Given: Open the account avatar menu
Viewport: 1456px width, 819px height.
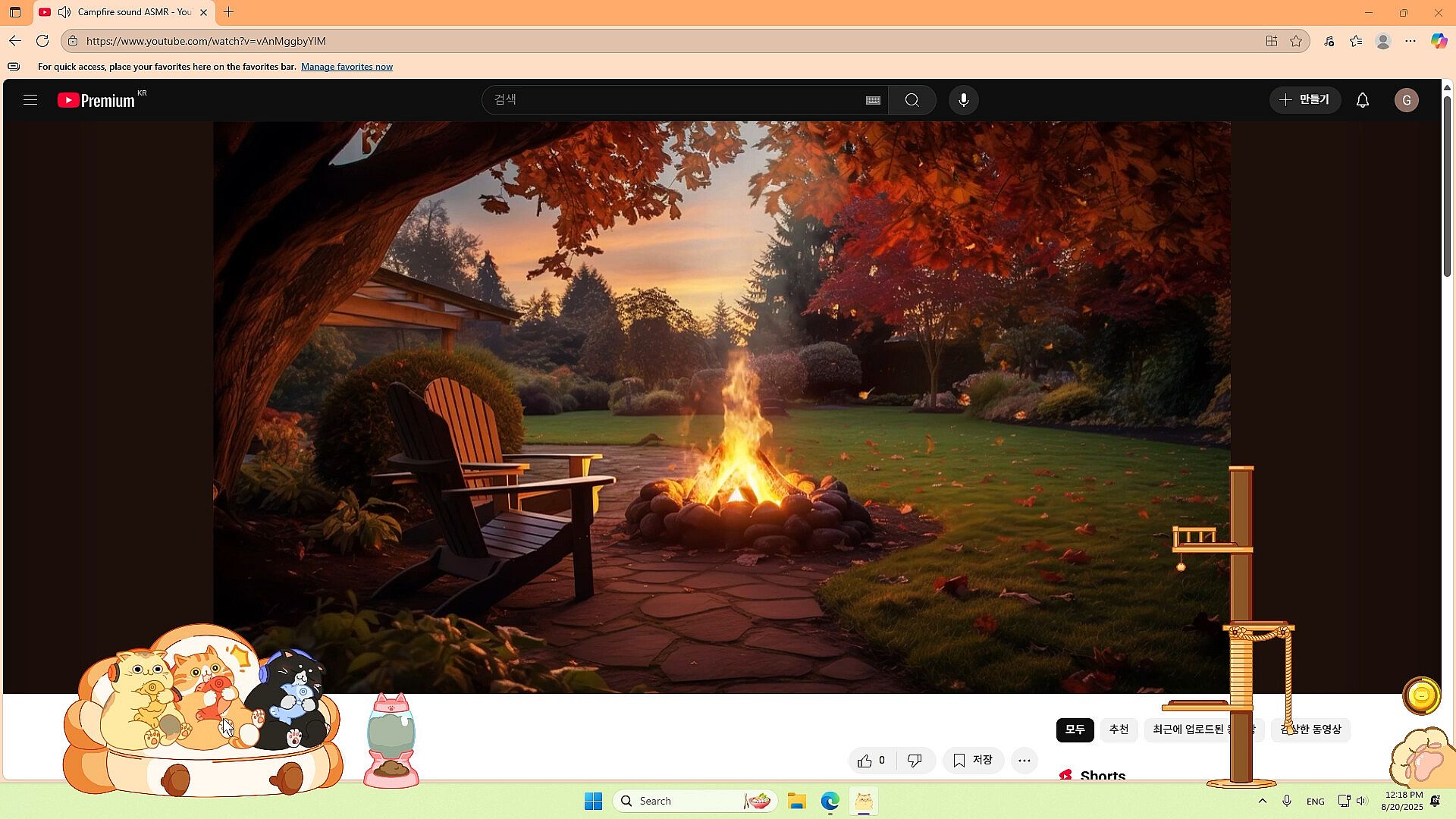Looking at the screenshot, I should pyautogui.click(x=1406, y=100).
